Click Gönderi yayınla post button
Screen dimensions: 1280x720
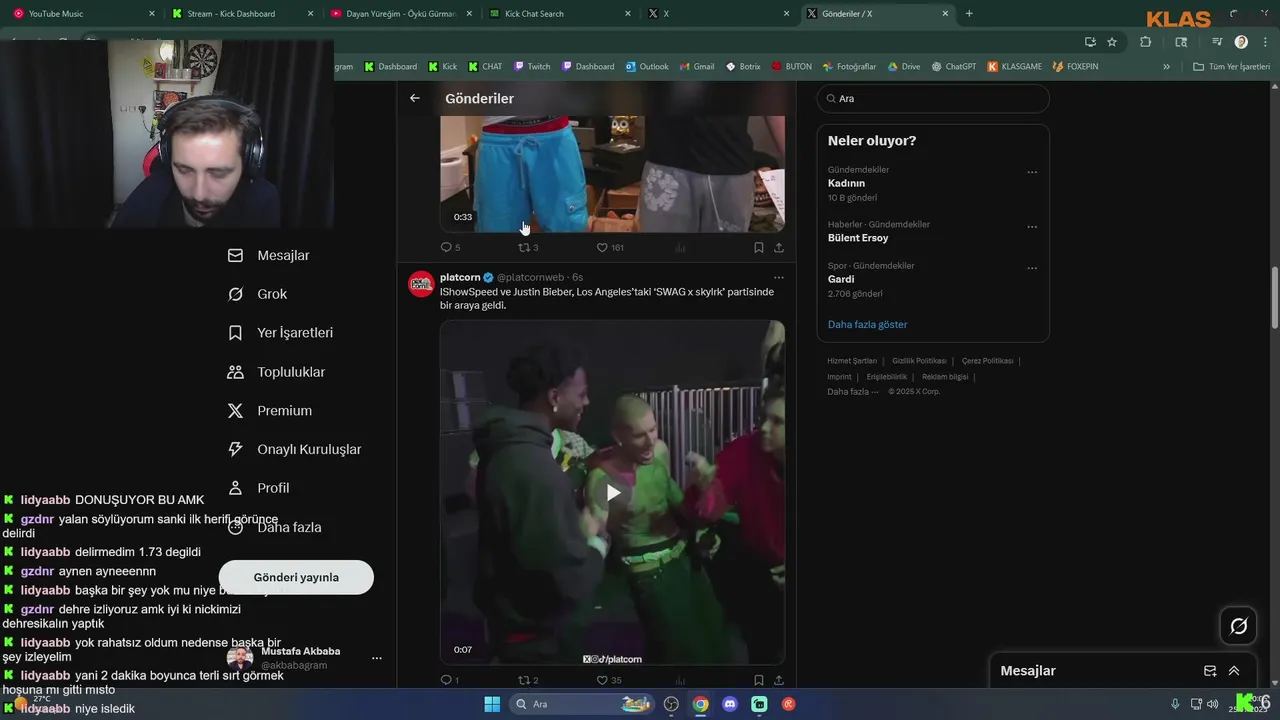click(x=296, y=577)
